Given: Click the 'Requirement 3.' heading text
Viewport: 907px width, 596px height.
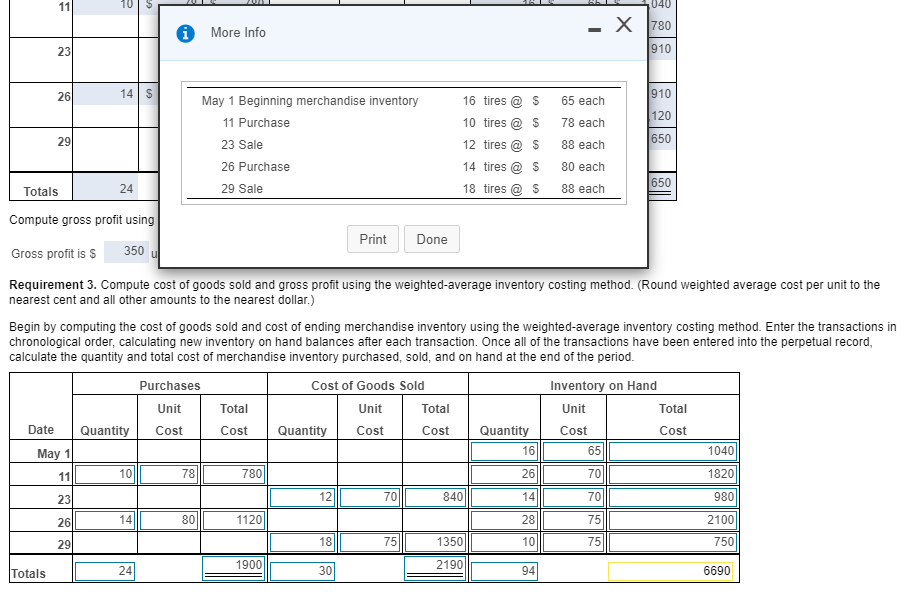Looking at the screenshot, I should [53, 285].
